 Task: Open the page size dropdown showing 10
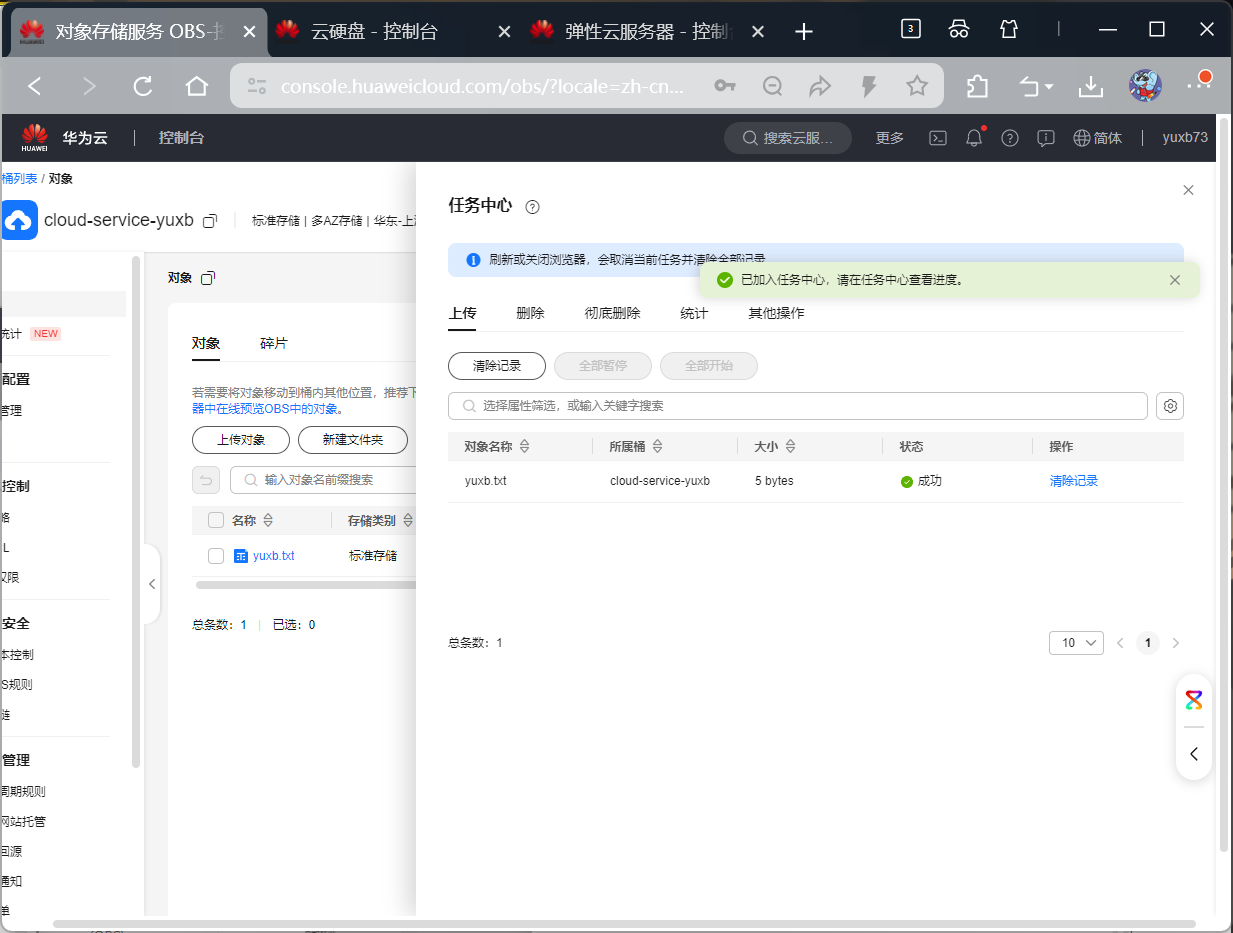pyautogui.click(x=1076, y=643)
